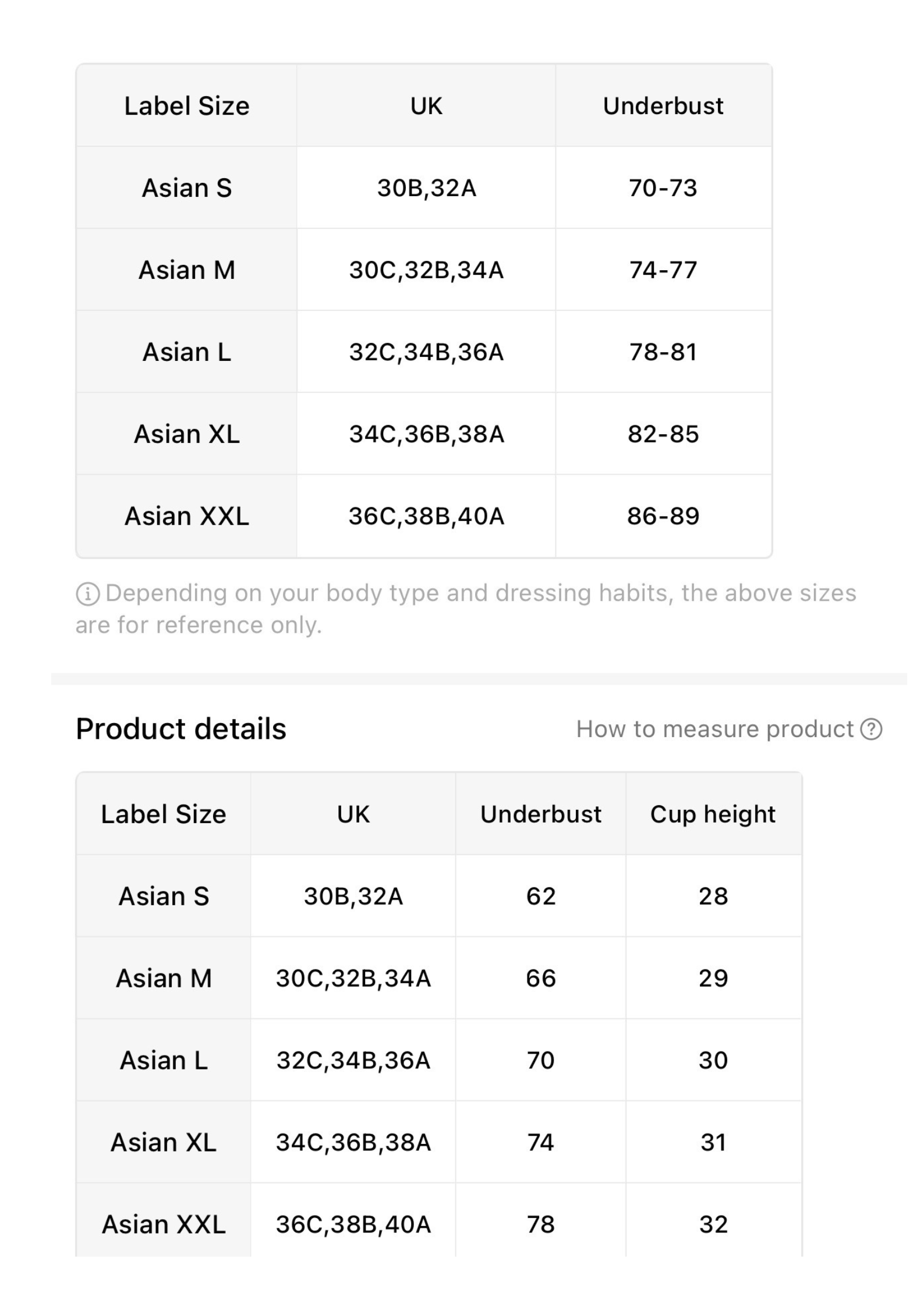Click cup height value 32
924x1307 pixels.
tap(713, 1224)
